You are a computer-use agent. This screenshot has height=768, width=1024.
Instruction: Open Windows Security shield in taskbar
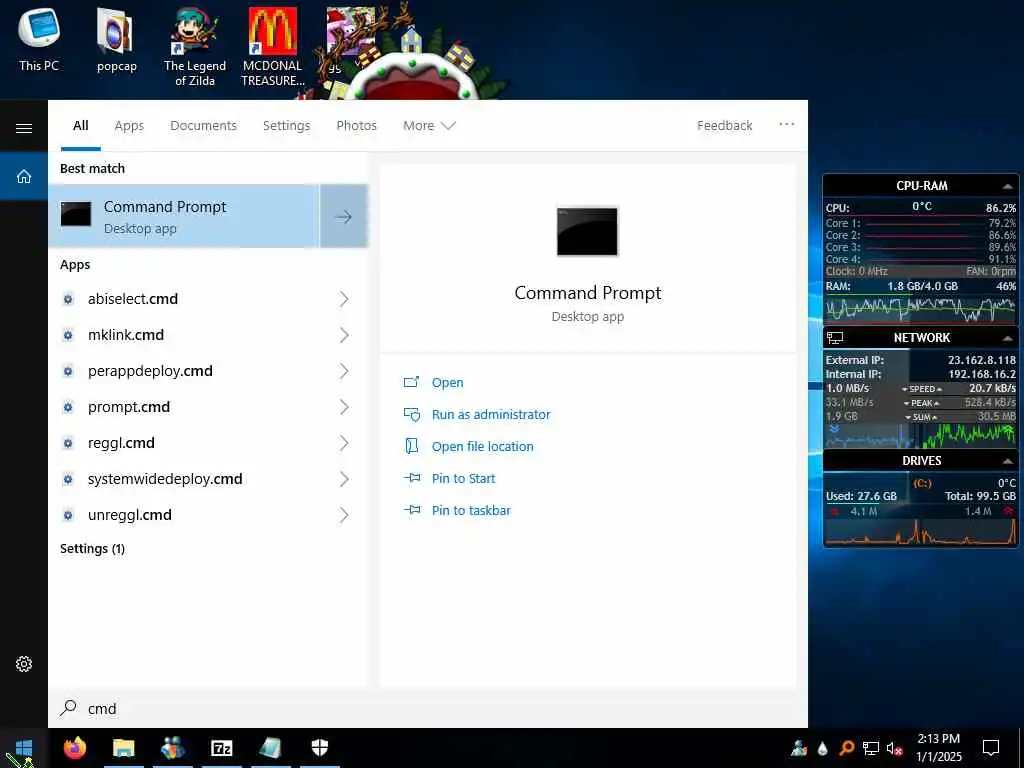click(x=319, y=748)
